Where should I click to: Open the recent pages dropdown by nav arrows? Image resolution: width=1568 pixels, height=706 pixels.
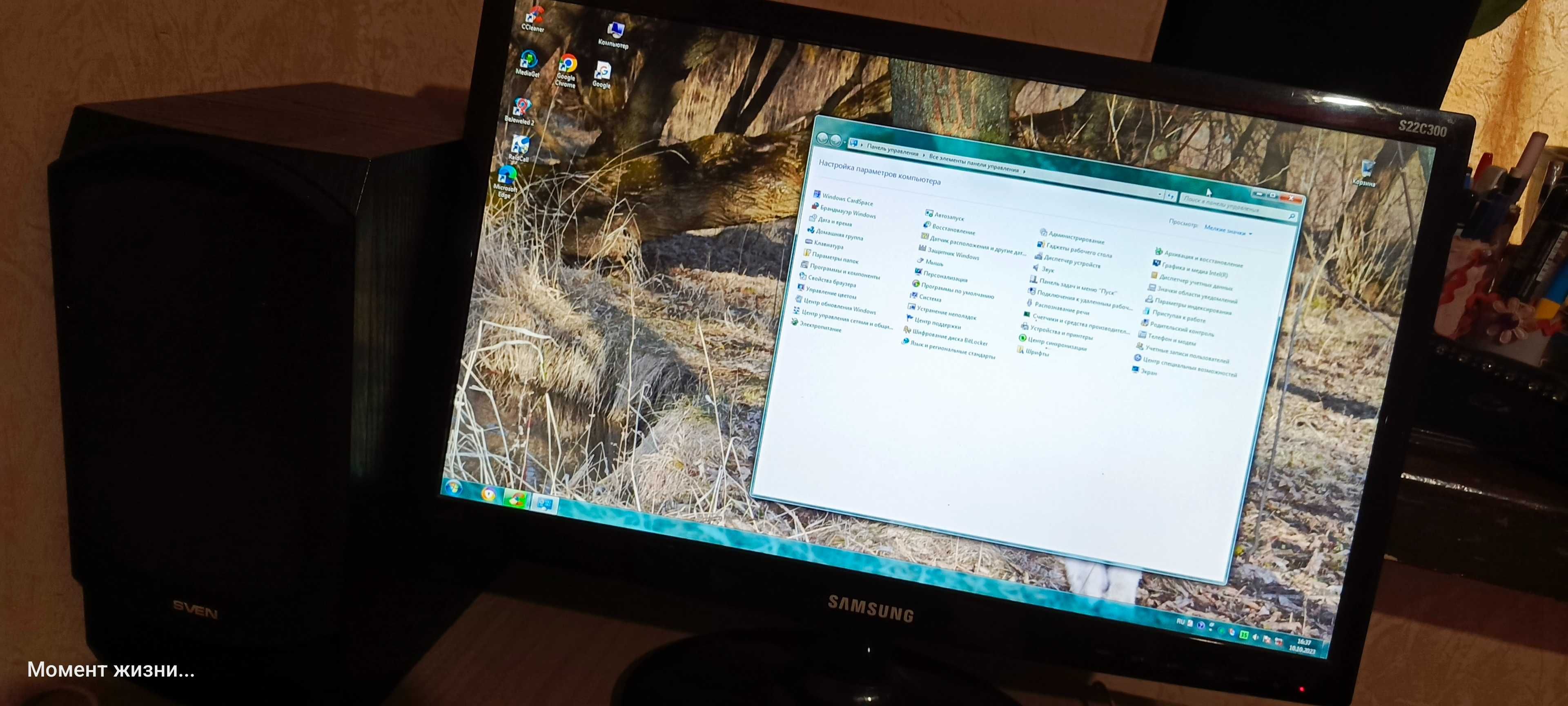[845, 143]
